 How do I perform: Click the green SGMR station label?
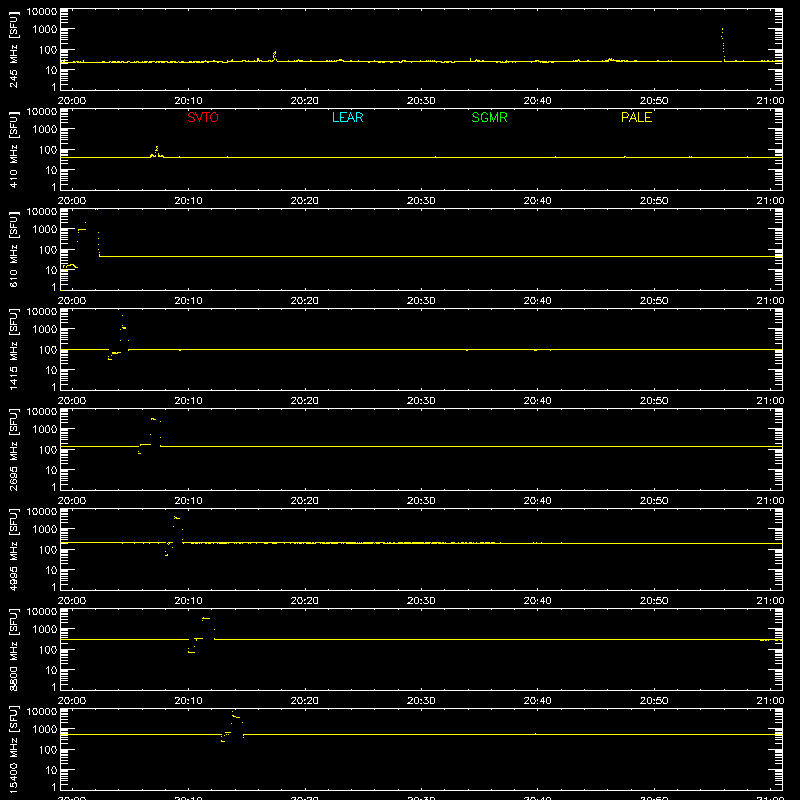489,117
